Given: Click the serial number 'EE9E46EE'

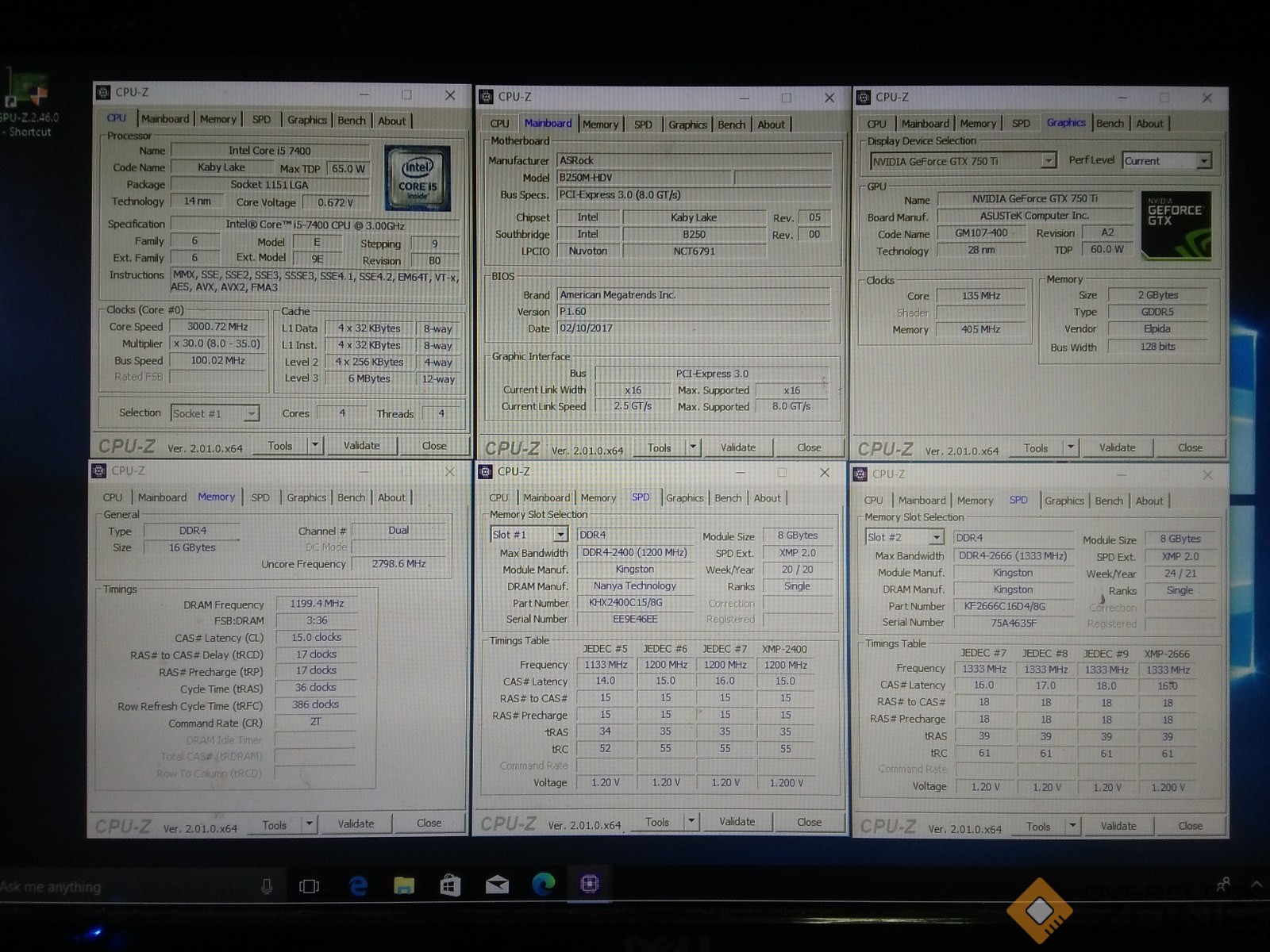Looking at the screenshot, I should click(x=635, y=619).
